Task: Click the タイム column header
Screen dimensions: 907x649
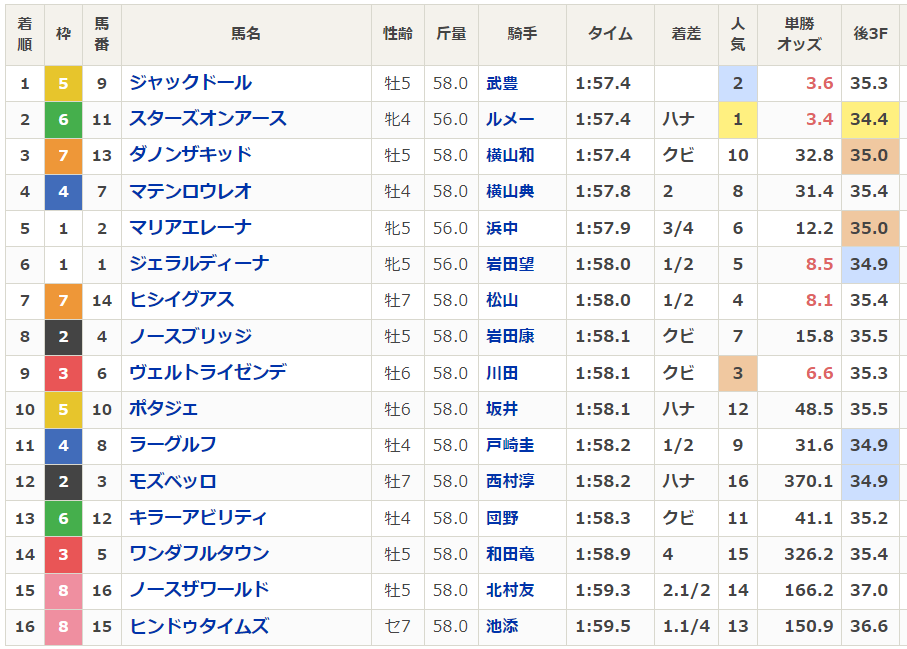Action: click(610, 33)
